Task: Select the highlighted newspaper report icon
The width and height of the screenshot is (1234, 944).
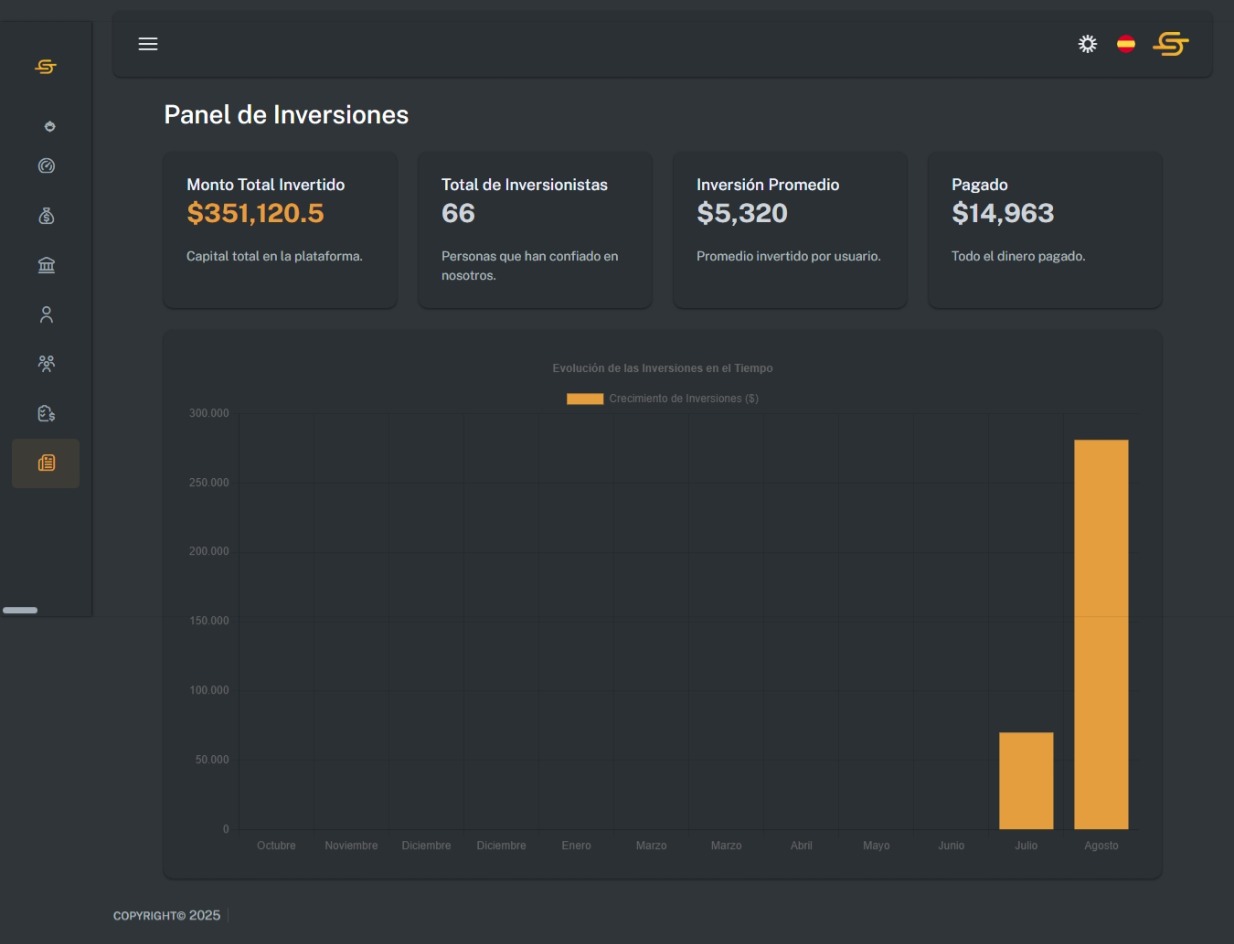Action: pos(46,463)
